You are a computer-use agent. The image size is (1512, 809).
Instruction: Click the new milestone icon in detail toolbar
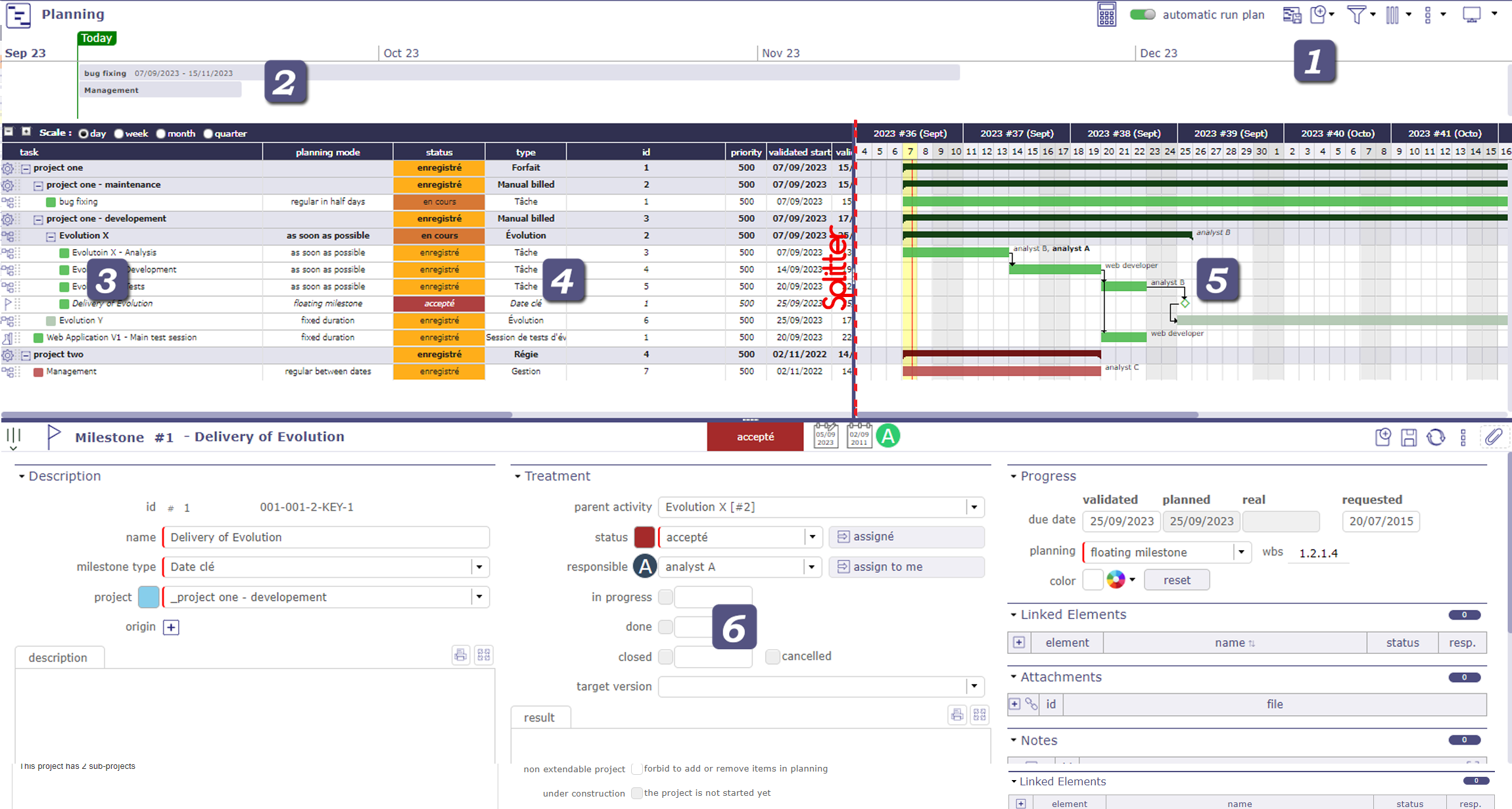1383,437
